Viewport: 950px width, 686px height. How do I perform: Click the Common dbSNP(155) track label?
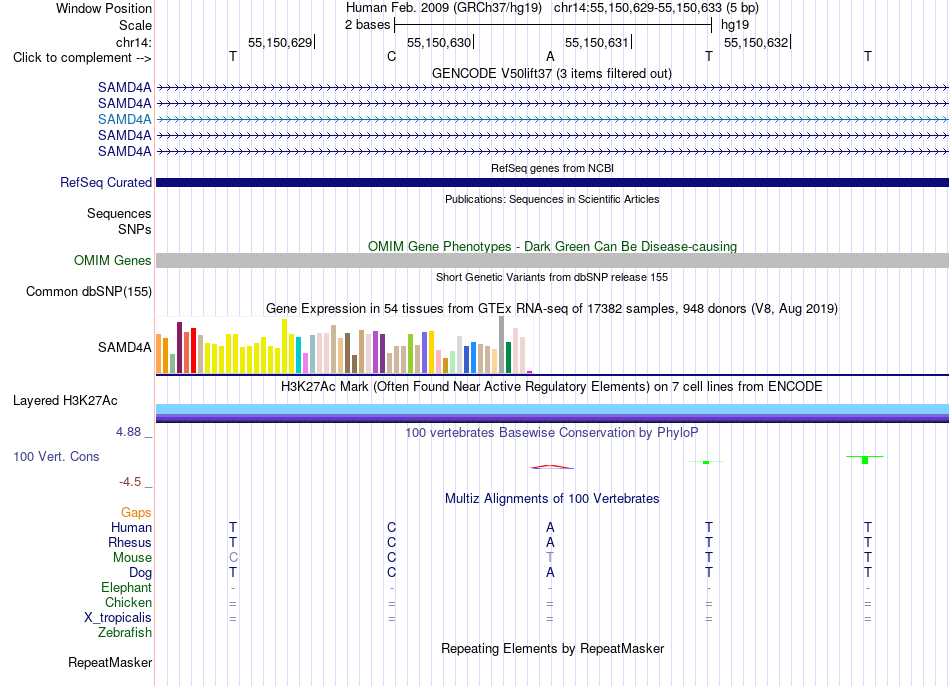89,291
